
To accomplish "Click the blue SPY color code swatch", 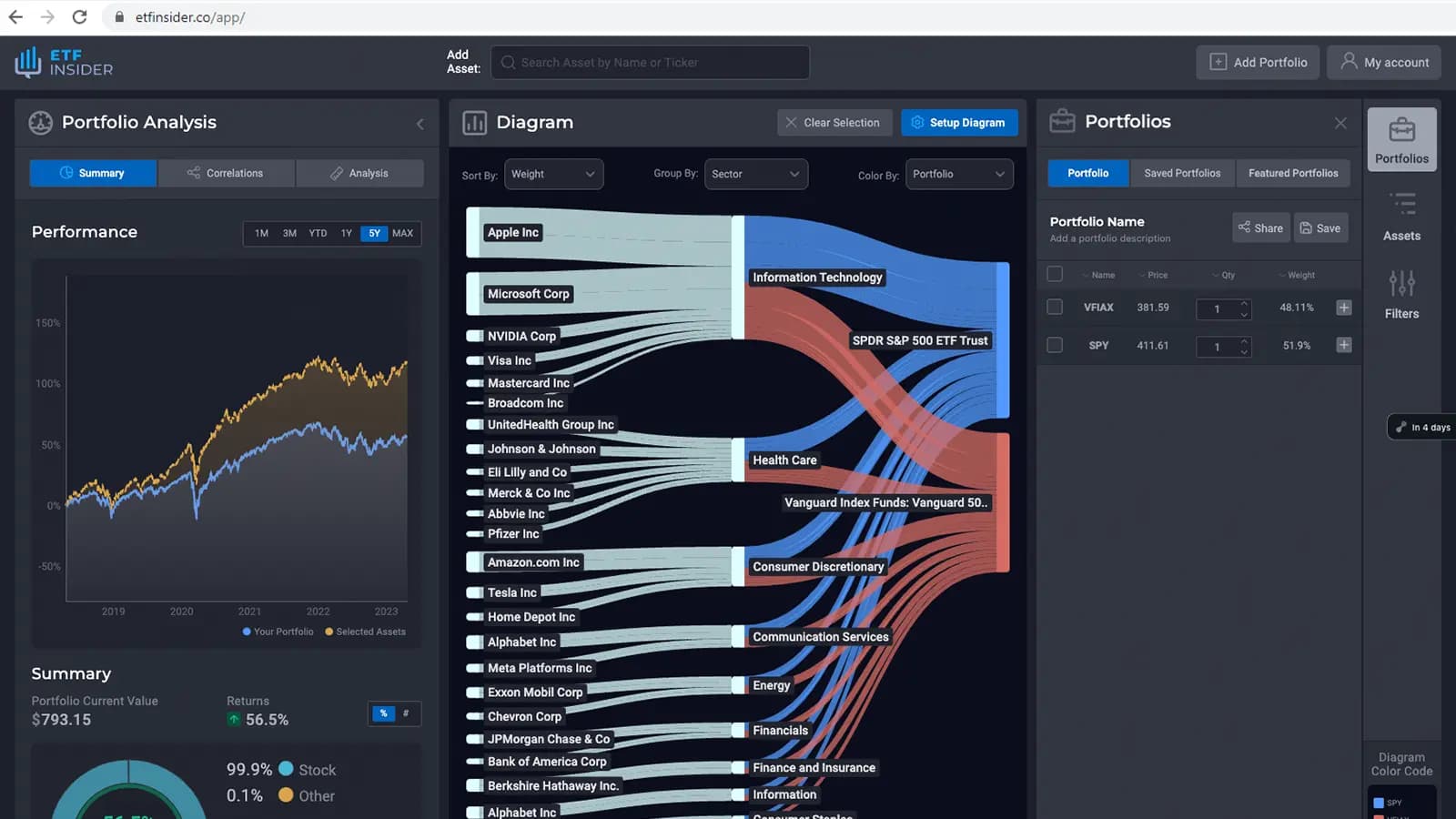I will pyautogui.click(x=1379, y=803).
